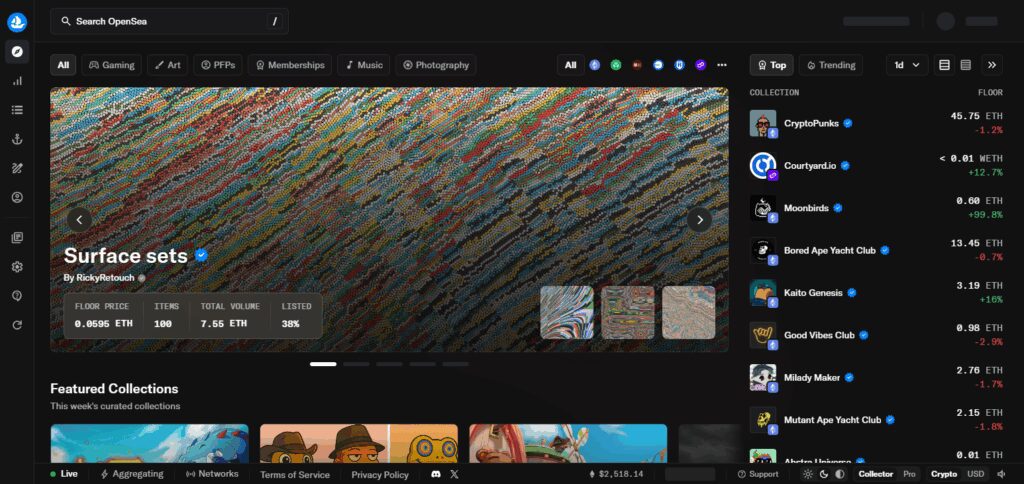The image size is (1024, 484).
Task: Click the Search OpenSea field
Action: (169, 22)
